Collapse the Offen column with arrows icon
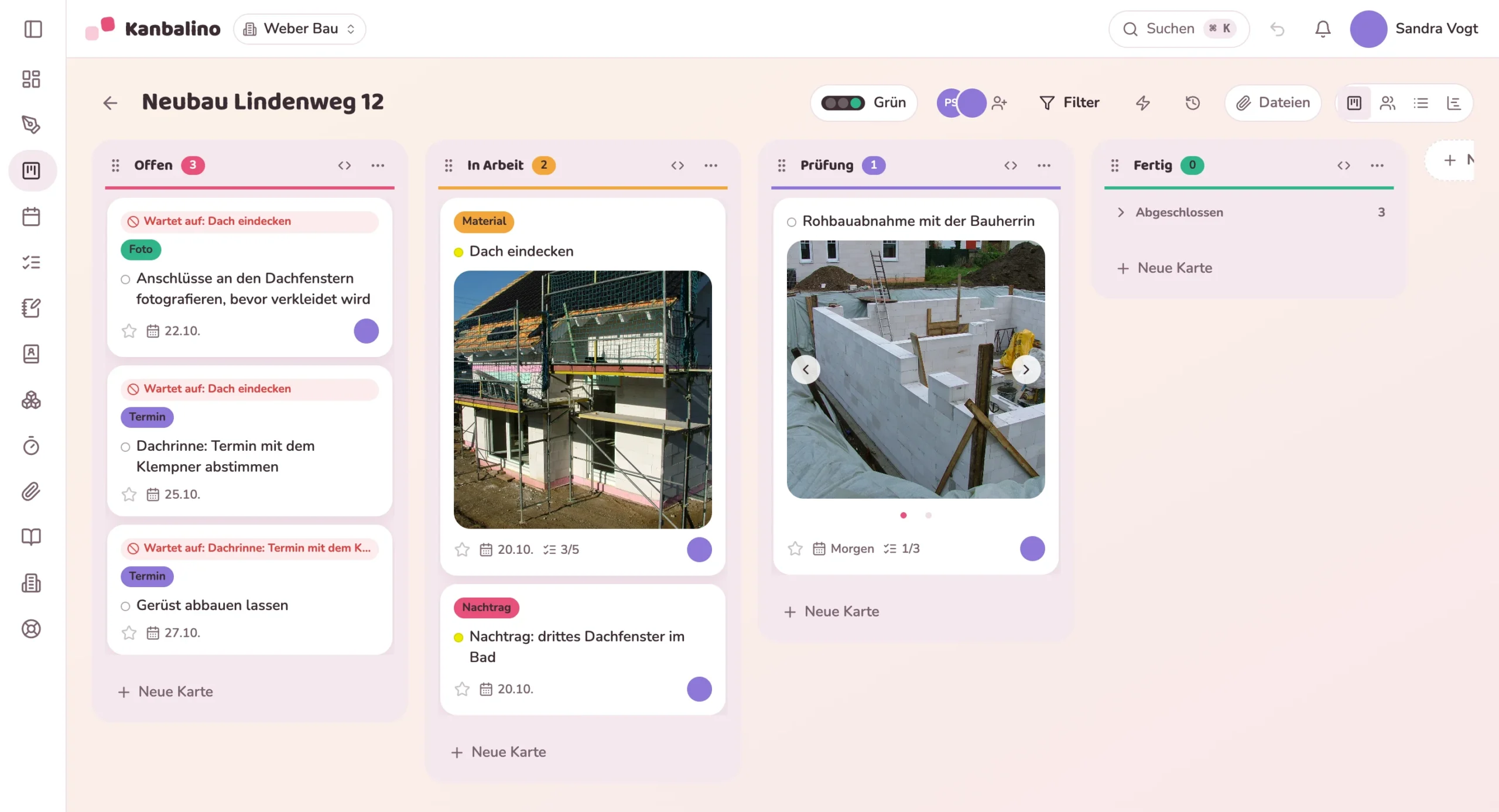Image resolution: width=1499 pixels, height=812 pixels. coord(344,166)
